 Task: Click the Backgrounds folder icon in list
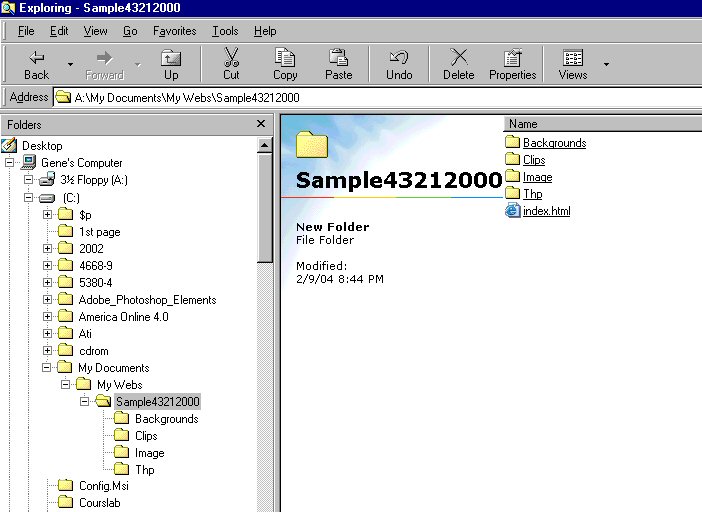click(513, 142)
